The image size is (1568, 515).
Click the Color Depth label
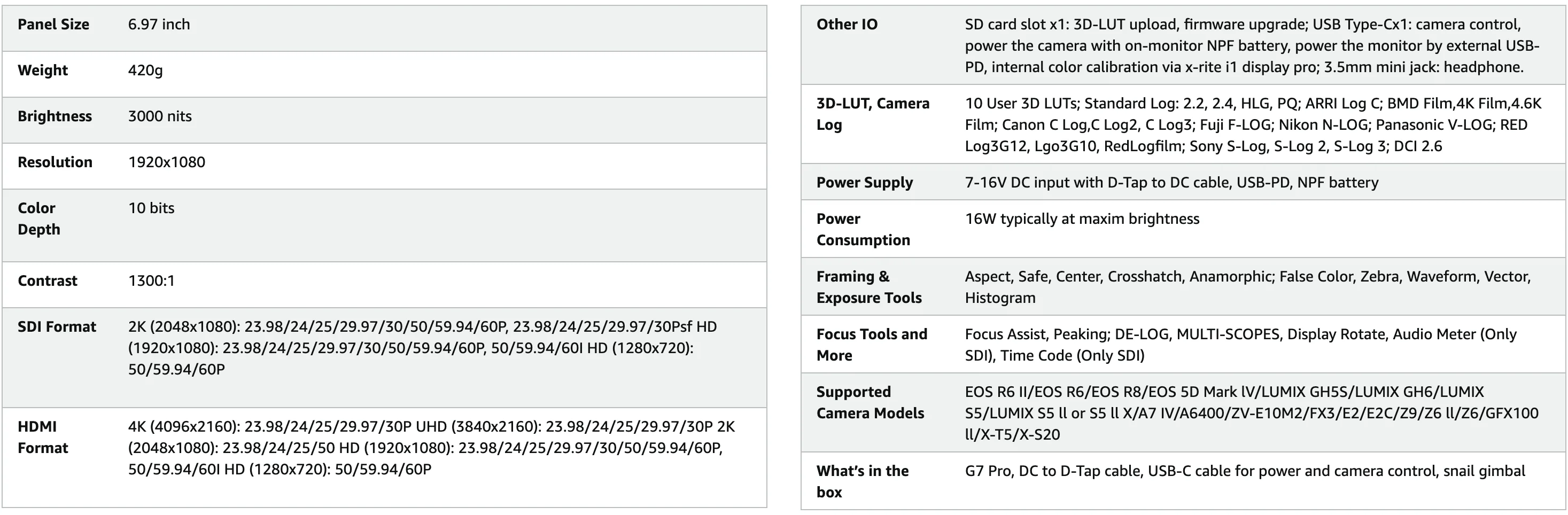tap(39, 219)
